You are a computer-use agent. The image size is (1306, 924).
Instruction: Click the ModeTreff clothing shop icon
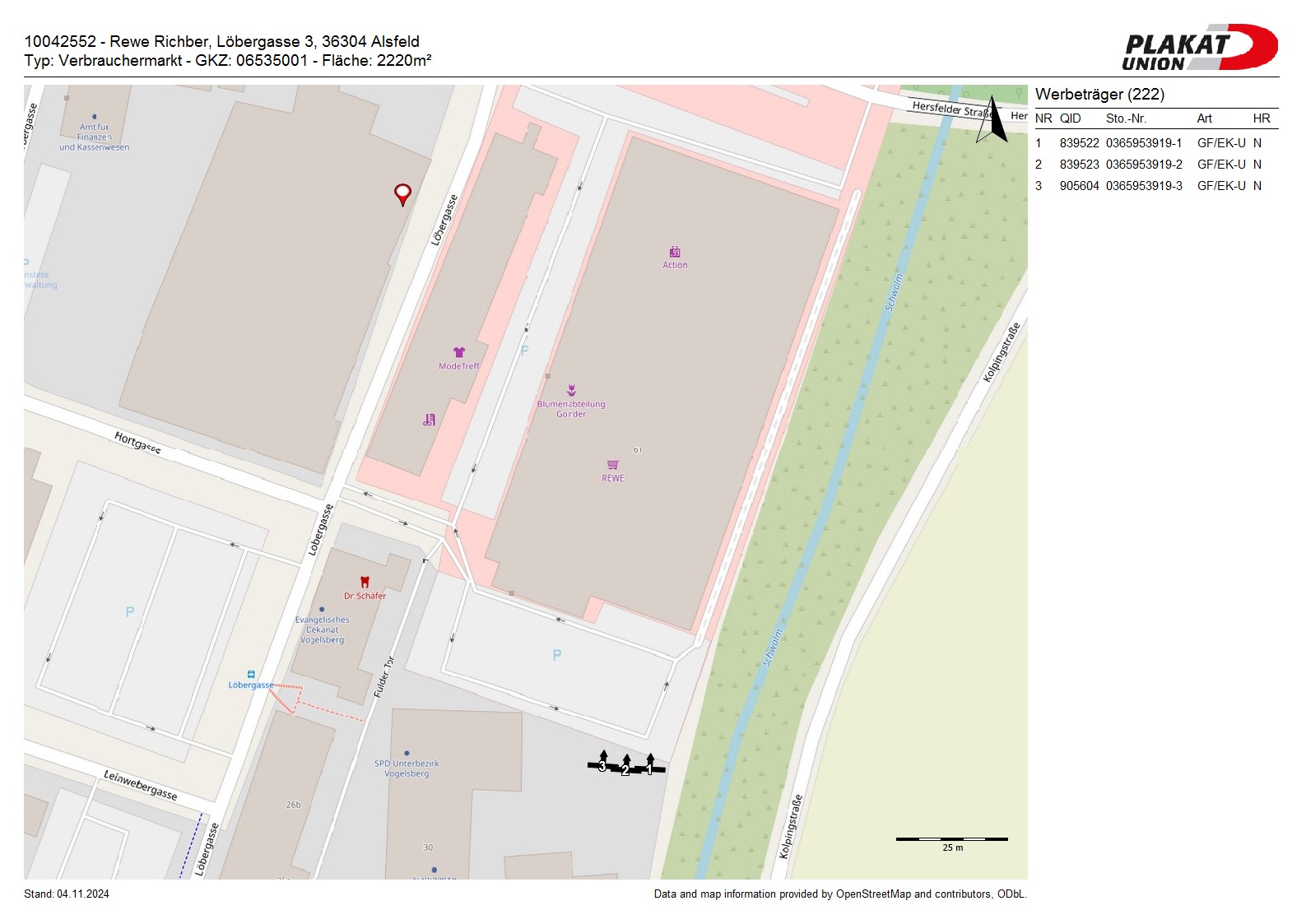point(459,353)
